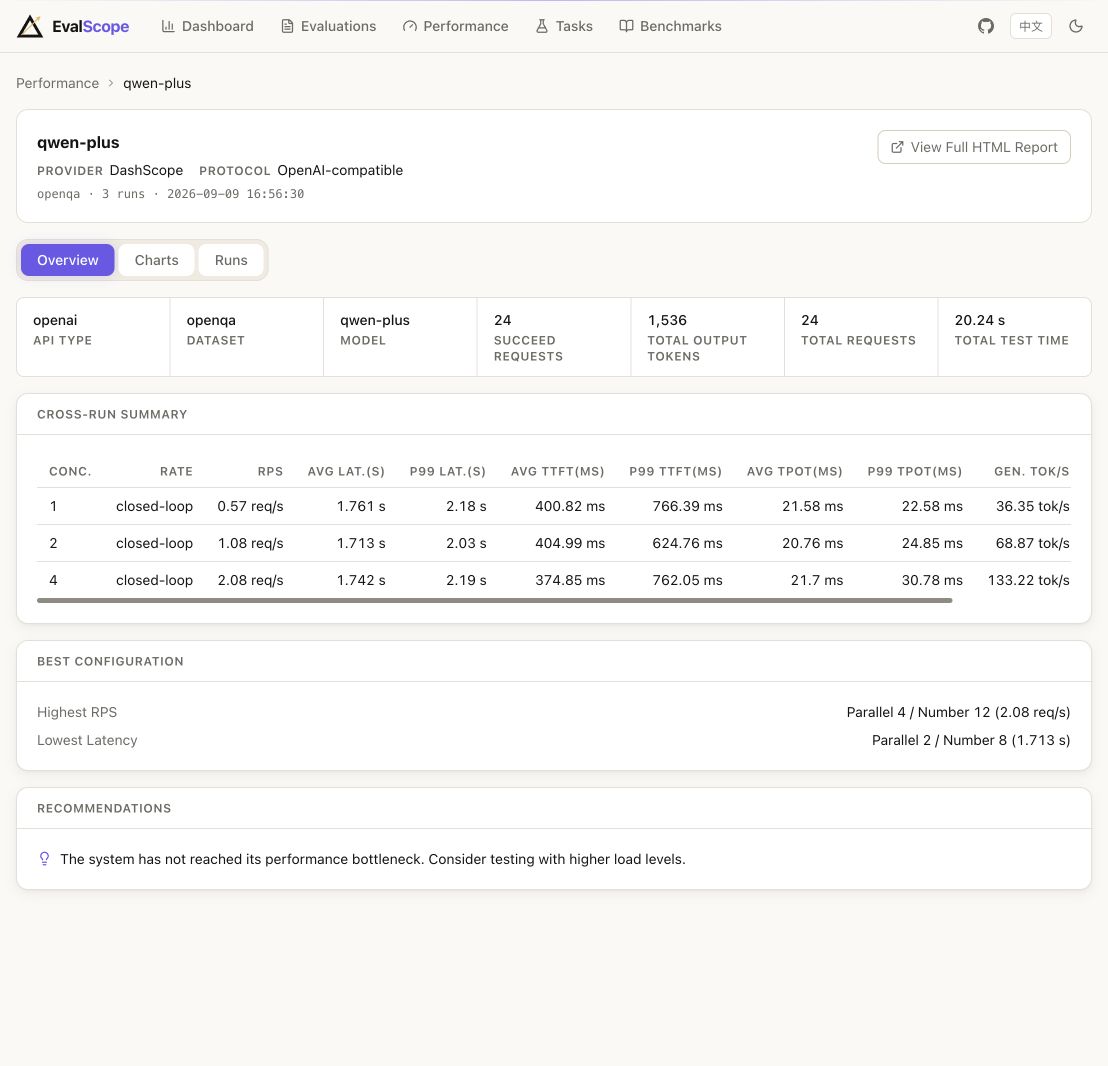The image size is (1108, 1066).
Task: Click the 1.08 req/s cell
Action: [x=250, y=543]
